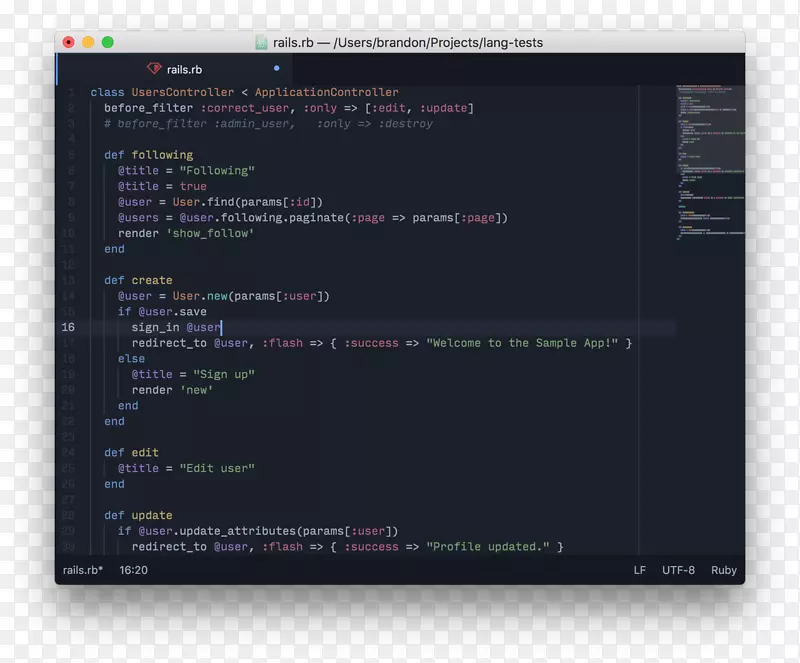
Task: Open the UTF-8 encoding selector
Action: (x=677, y=570)
